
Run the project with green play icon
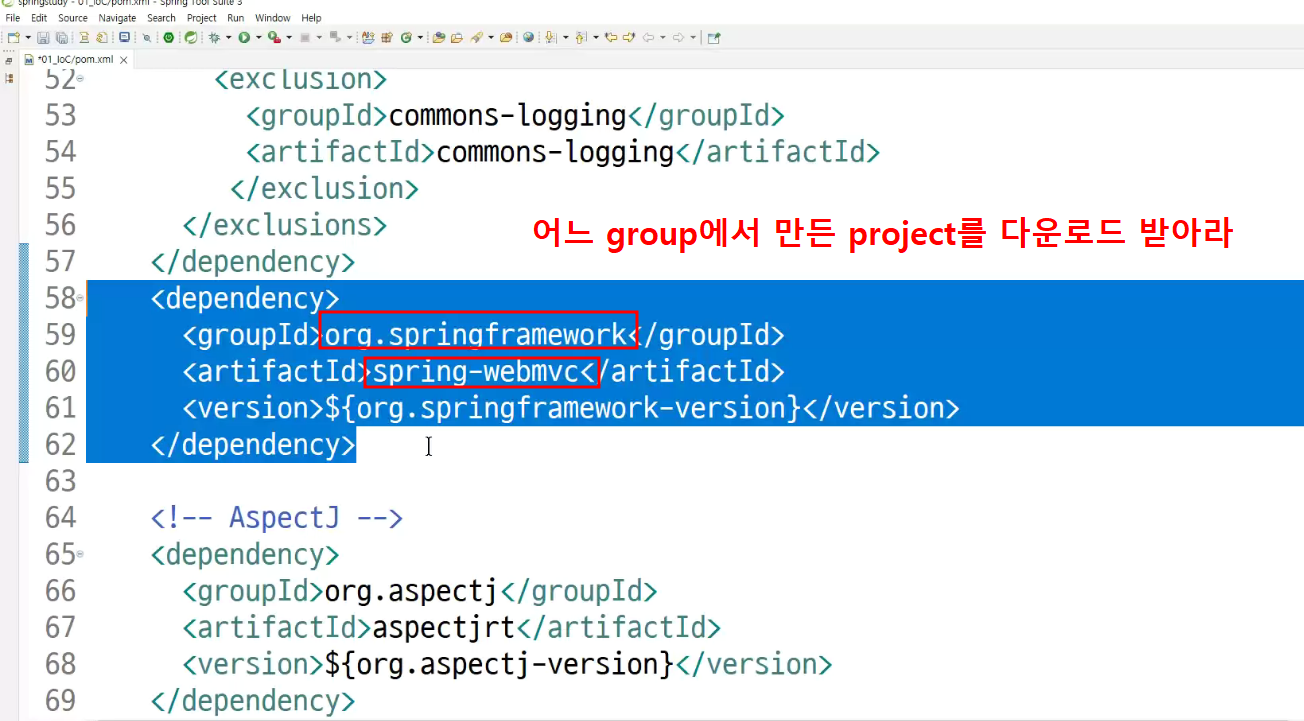(x=243, y=38)
